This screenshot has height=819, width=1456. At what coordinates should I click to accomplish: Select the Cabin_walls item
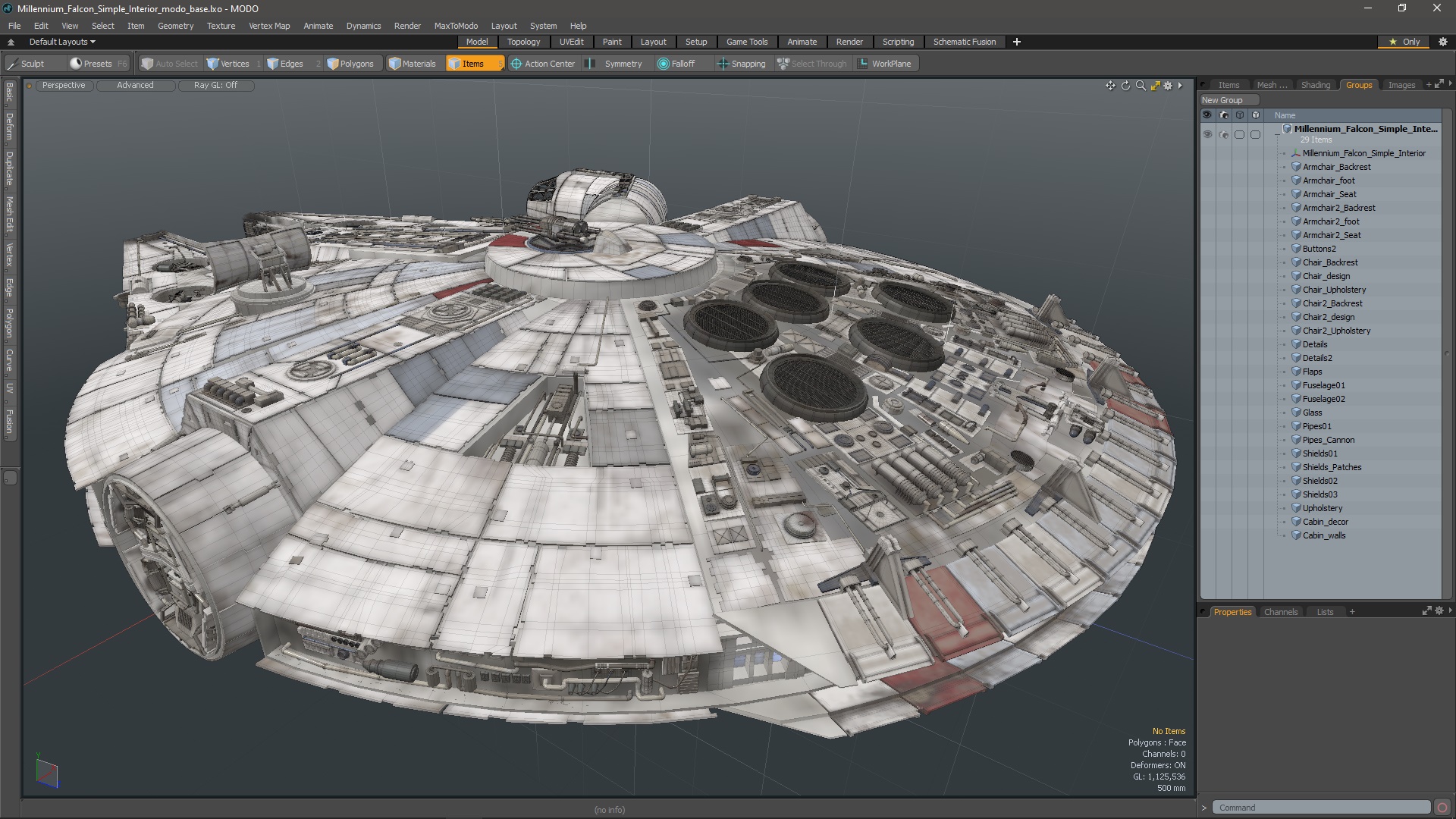pos(1324,535)
